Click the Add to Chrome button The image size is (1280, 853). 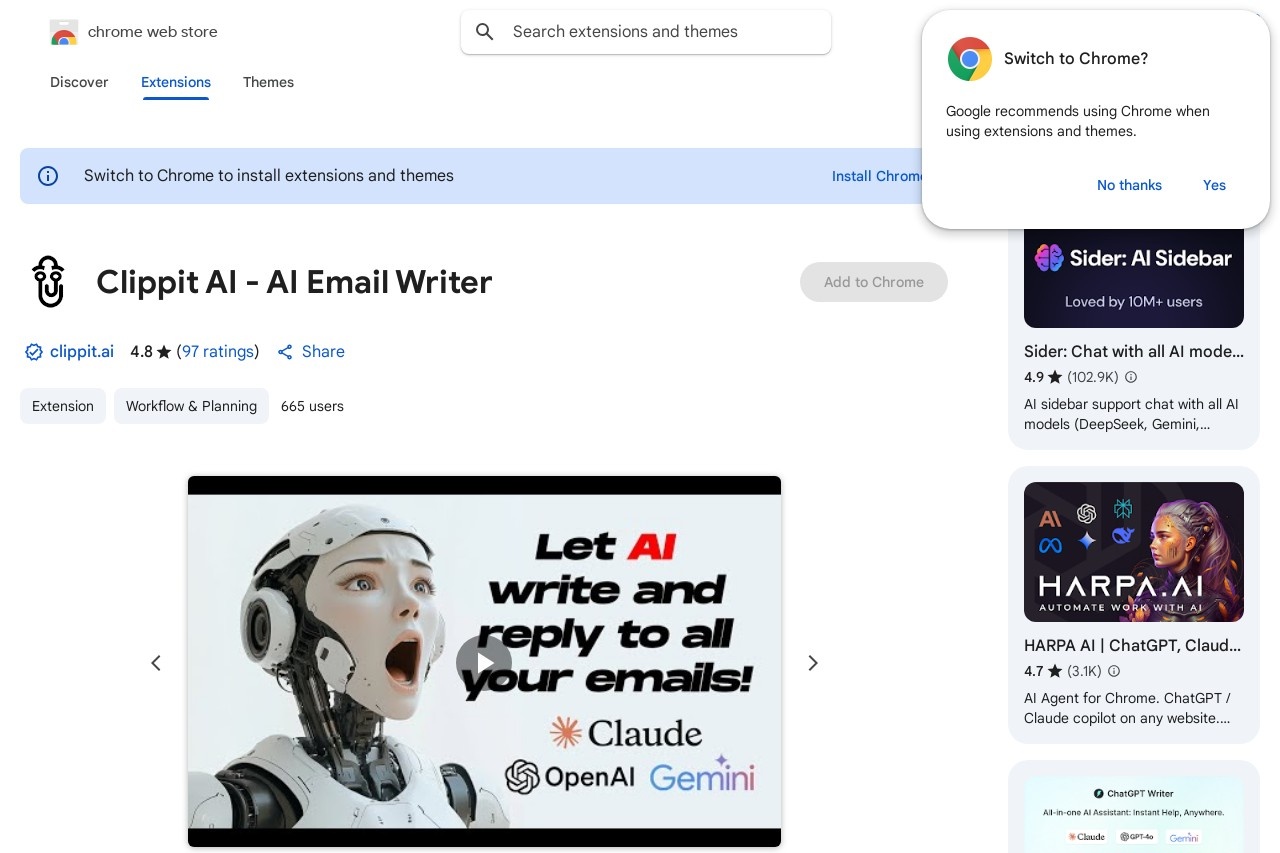(874, 282)
